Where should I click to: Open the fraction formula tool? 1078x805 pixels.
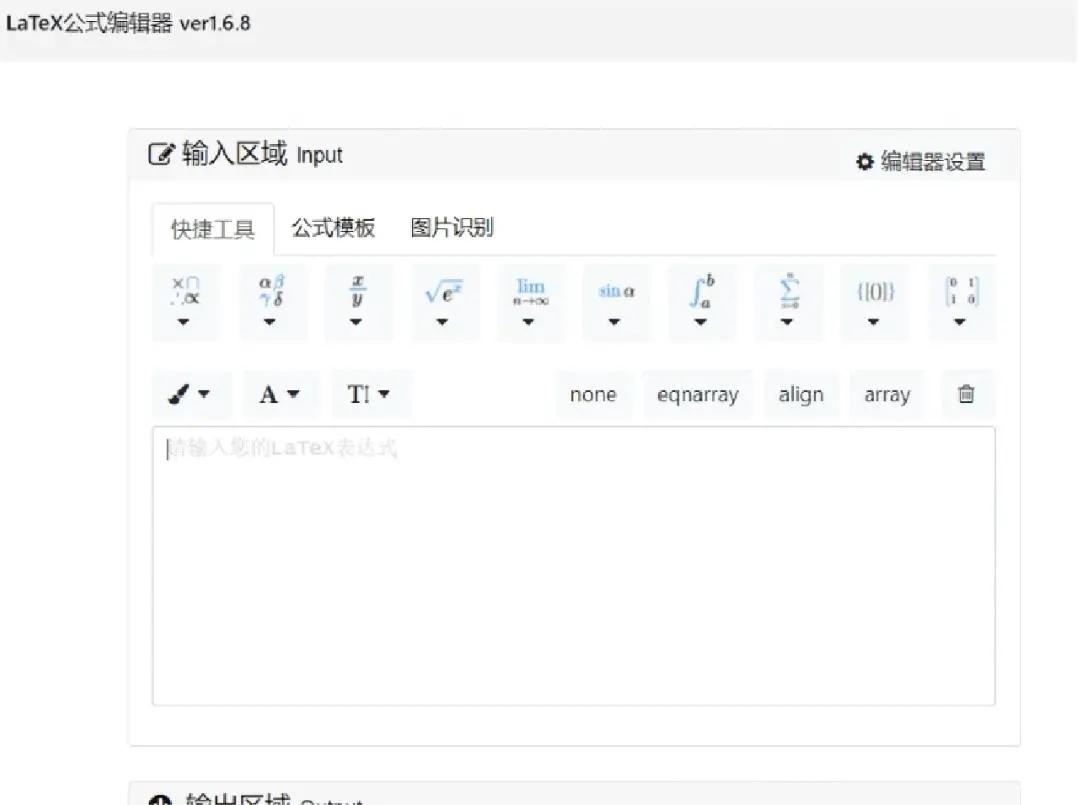click(357, 290)
